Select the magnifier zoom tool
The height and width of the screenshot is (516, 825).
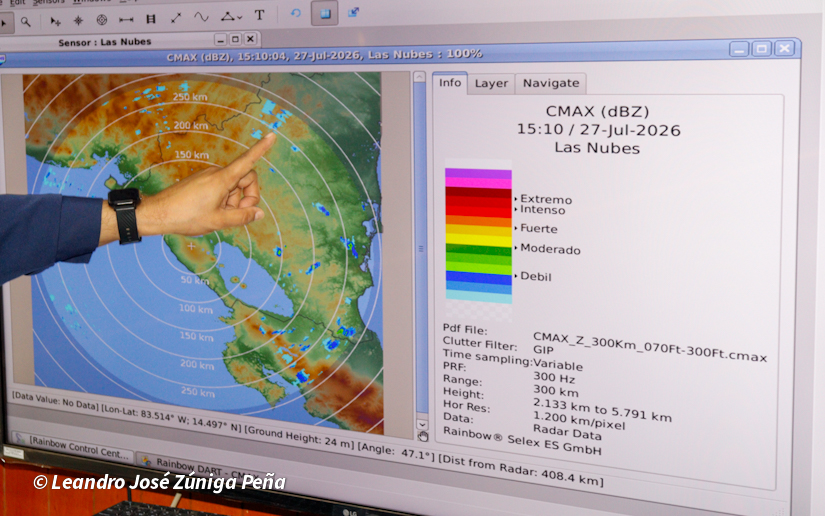coord(25,22)
